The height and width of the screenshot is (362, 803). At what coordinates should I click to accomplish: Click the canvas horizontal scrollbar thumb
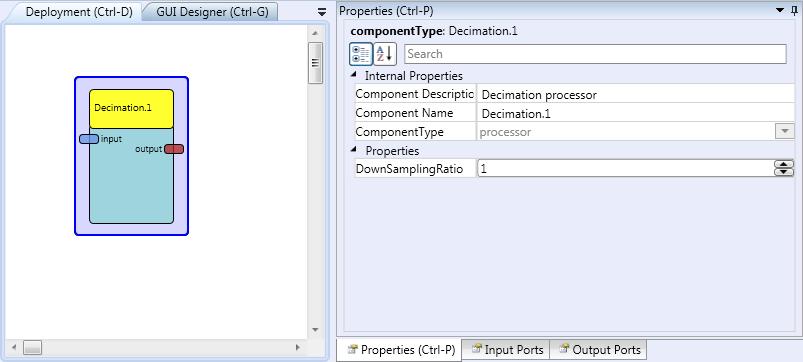32,348
